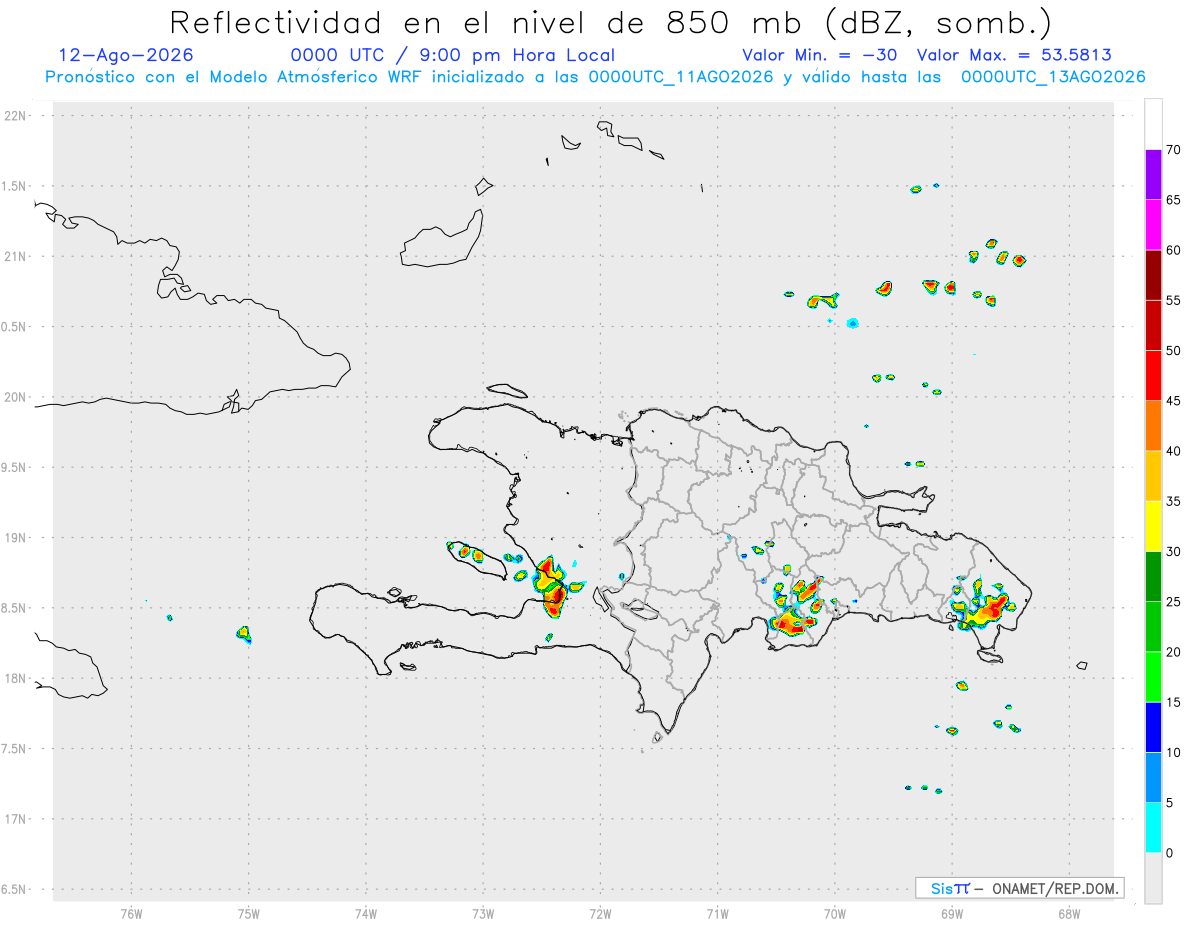Screen dimensions: 1200x927
Task: Click the colorbar tick label "30"
Action: [x=1174, y=552]
